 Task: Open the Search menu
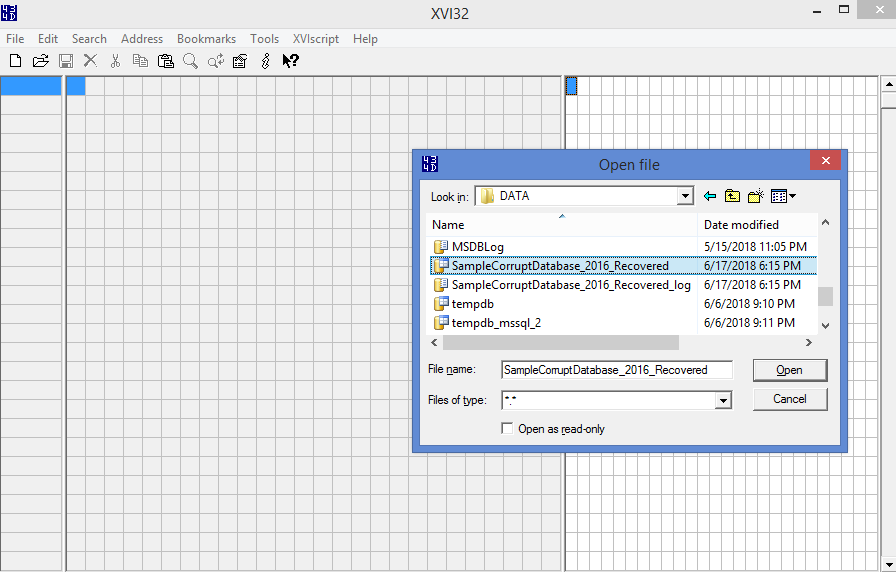point(89,39)
